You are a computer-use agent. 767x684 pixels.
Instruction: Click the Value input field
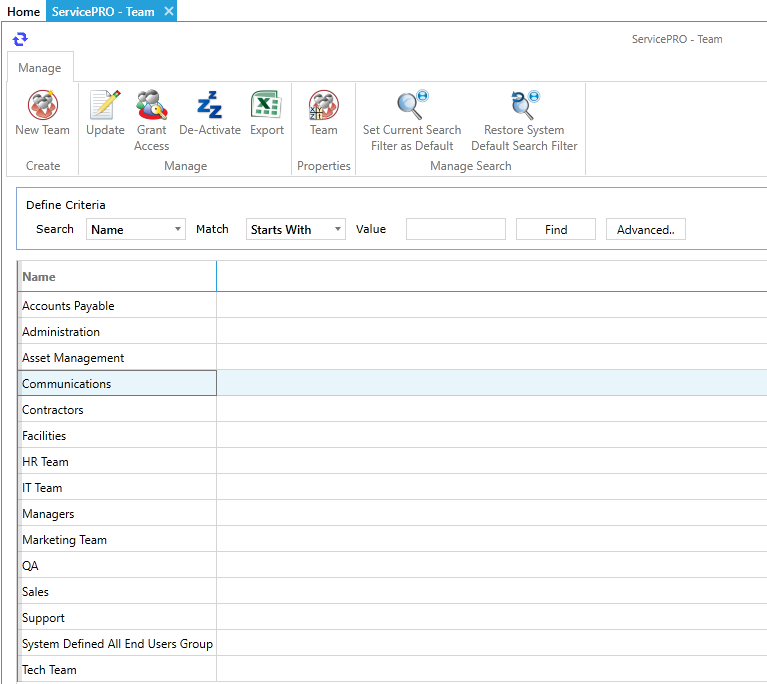pyautogui.click(x=455, y=229)
